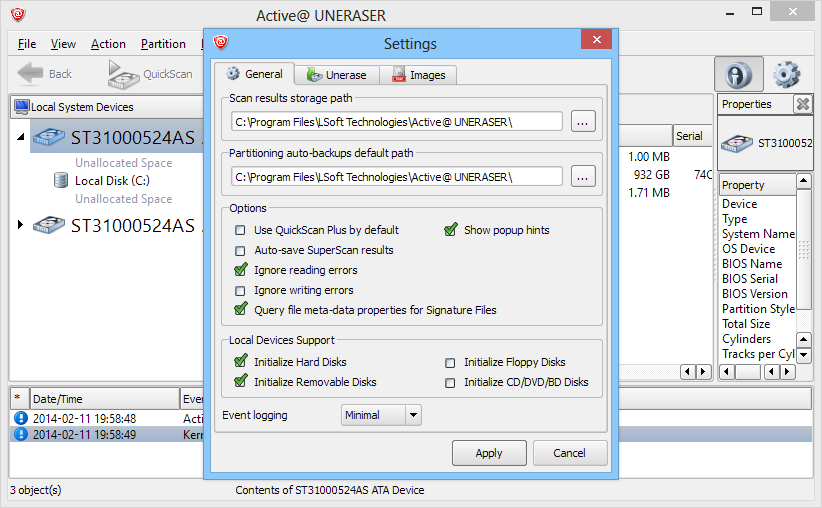Uncheck Ignore reading errors
Screen dimensions: 822x508
(x=241, y=270)
